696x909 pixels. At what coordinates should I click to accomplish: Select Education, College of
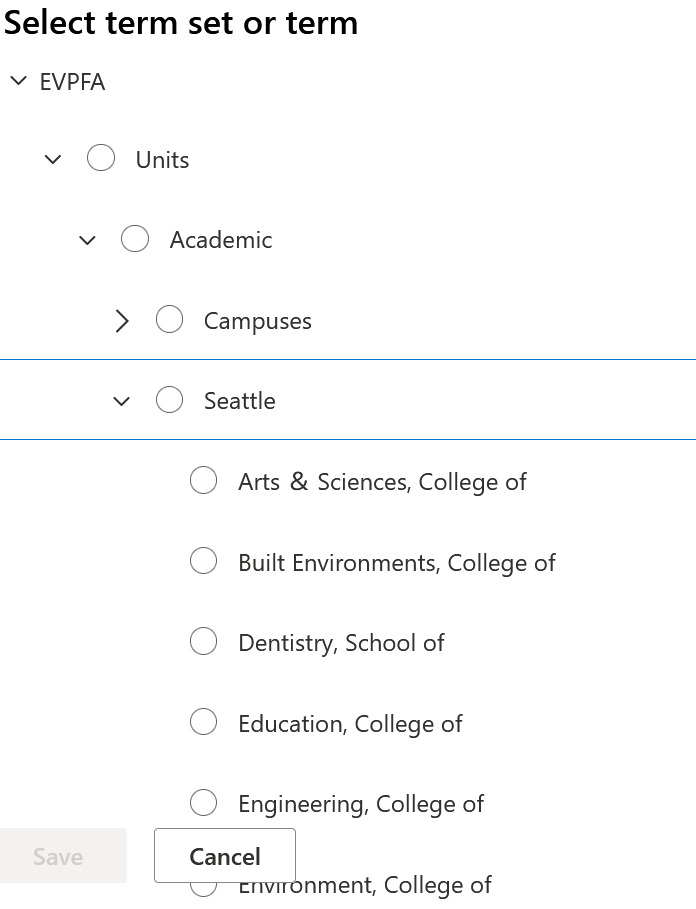click(203, 721)
